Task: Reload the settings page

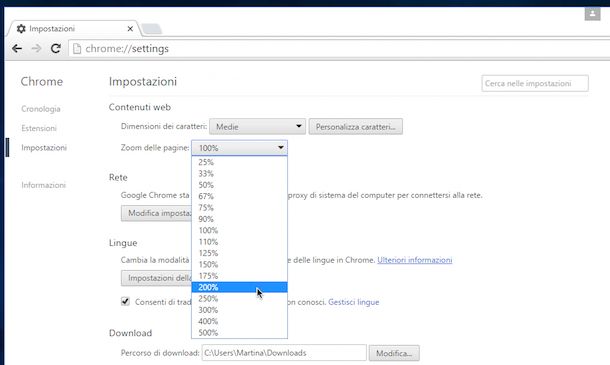Action: point(56,49)
